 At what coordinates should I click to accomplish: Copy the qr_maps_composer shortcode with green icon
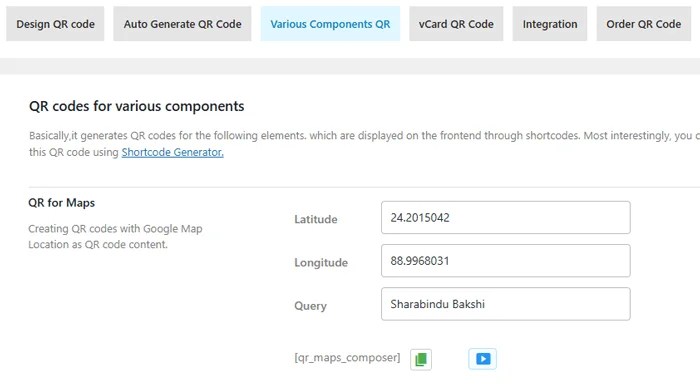[x=421, y=359]
